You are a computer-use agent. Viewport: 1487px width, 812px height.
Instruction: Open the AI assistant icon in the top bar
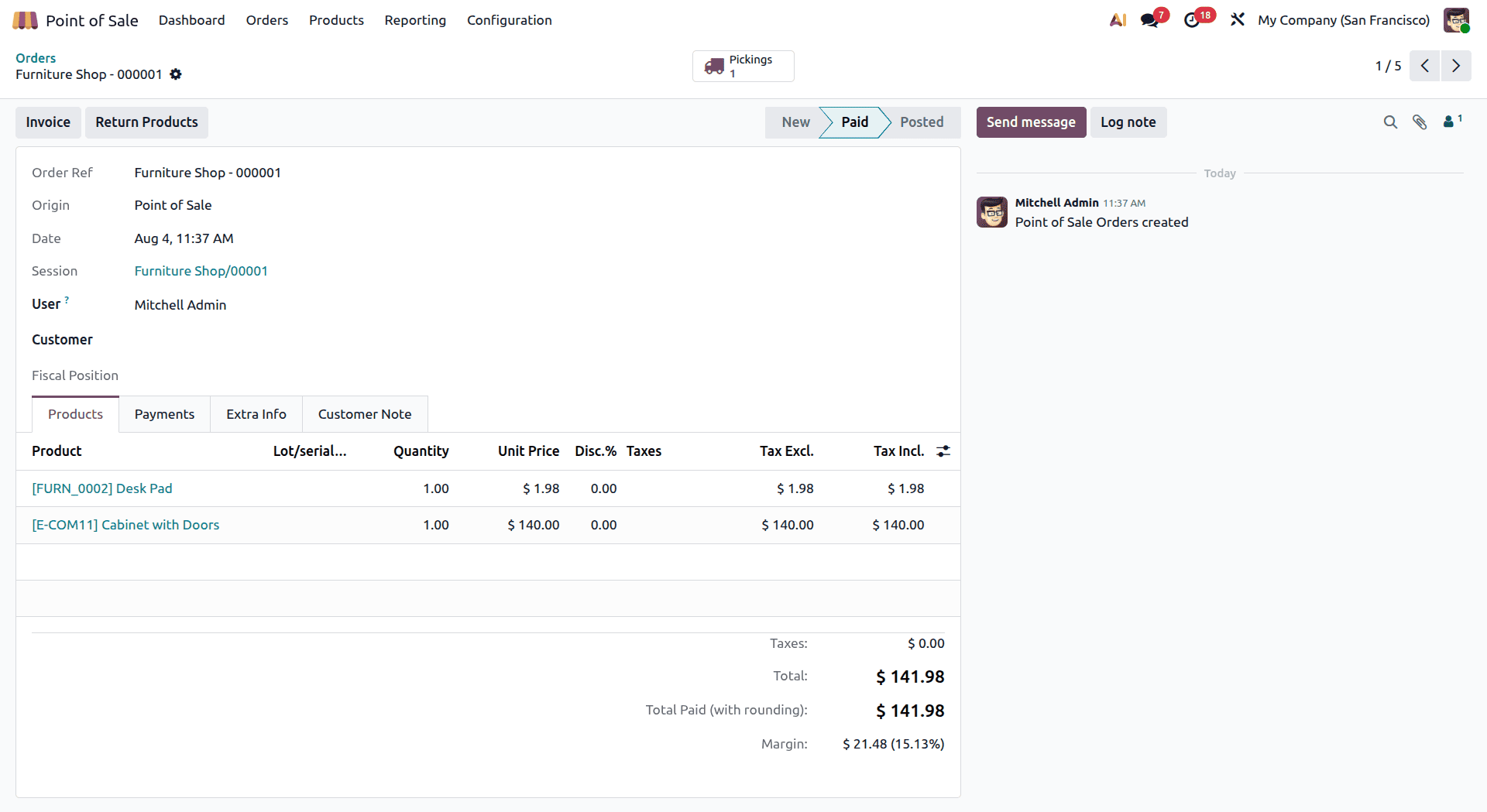tap(1118, 20)
